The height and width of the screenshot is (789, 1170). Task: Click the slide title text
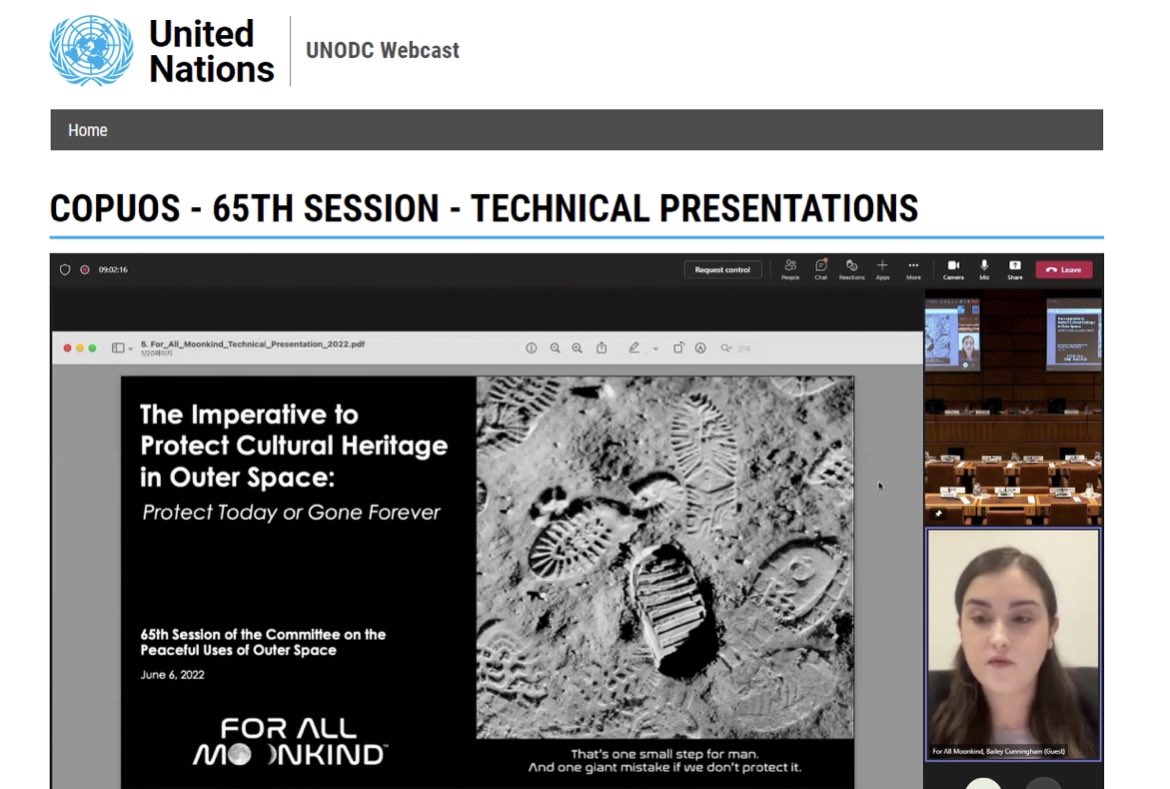pos(293,446)
